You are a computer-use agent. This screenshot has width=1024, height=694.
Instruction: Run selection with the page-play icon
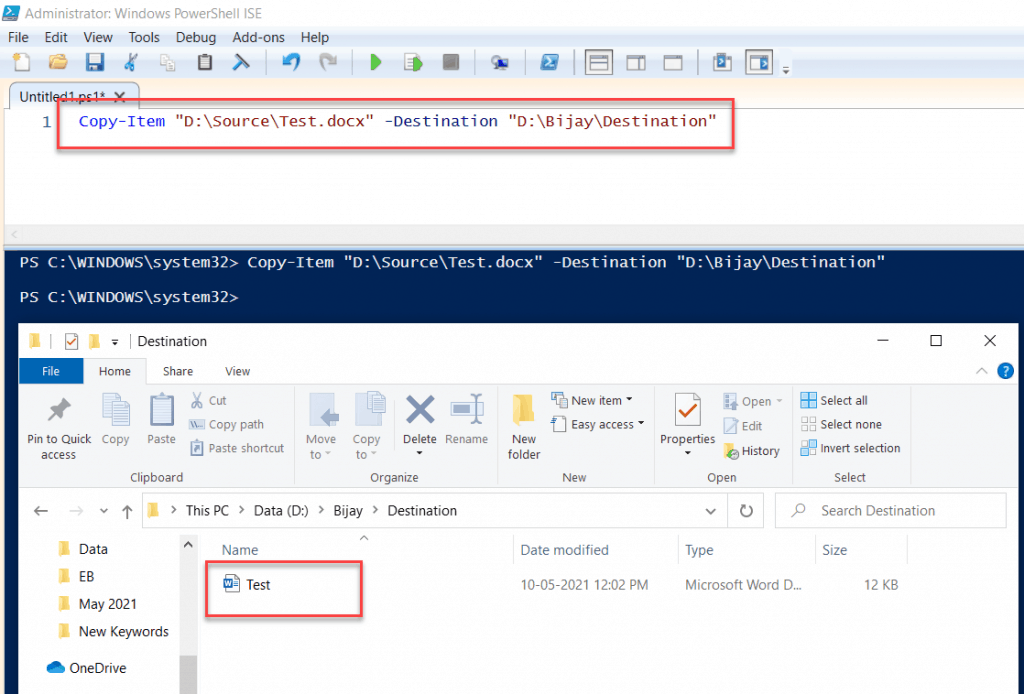pyautogui.click(x=413, y=63)
